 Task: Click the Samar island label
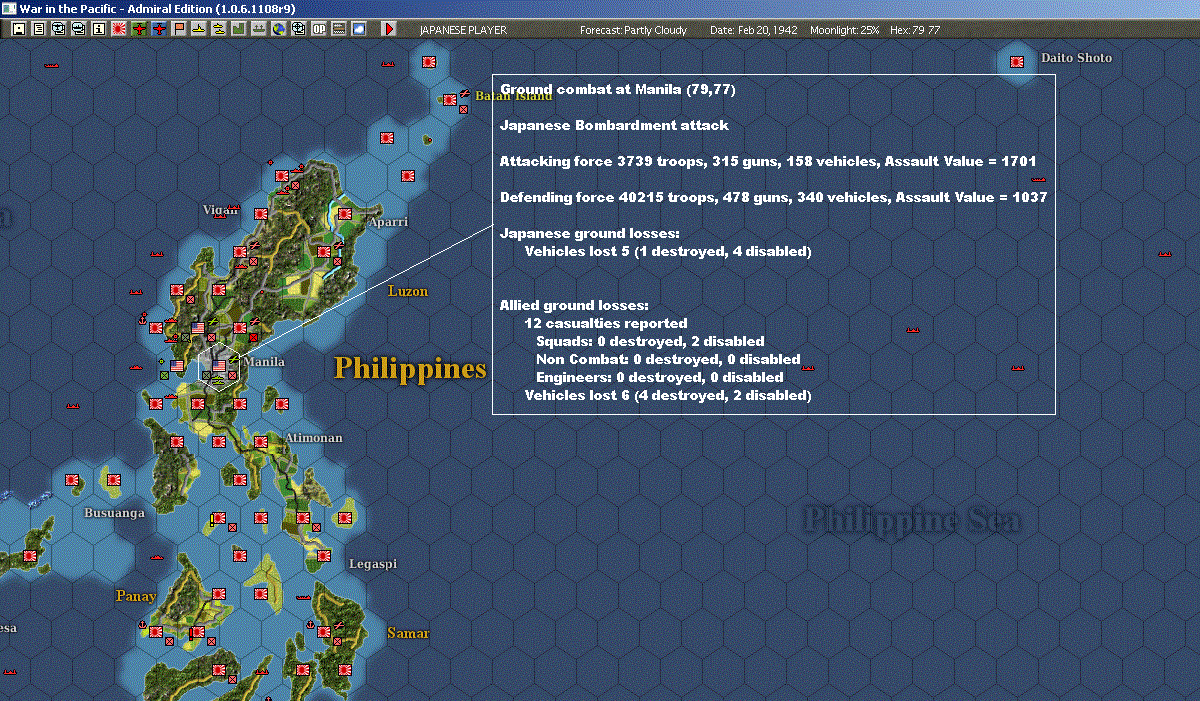coord(408,633)
